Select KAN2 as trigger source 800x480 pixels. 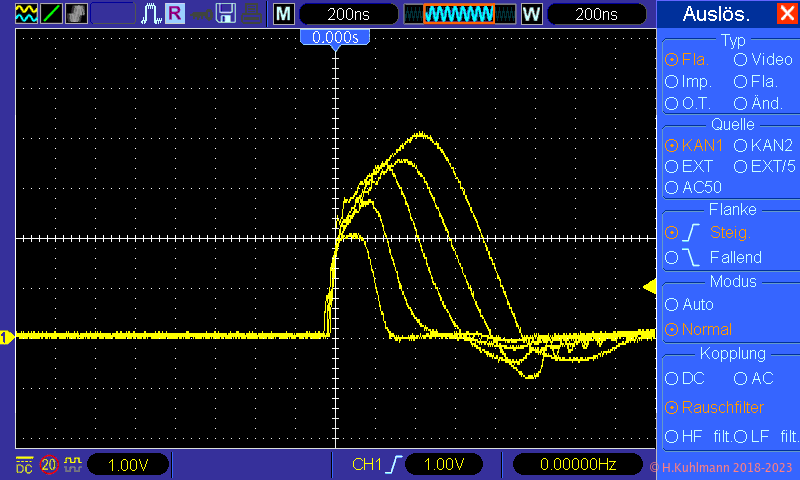(741, 145)
